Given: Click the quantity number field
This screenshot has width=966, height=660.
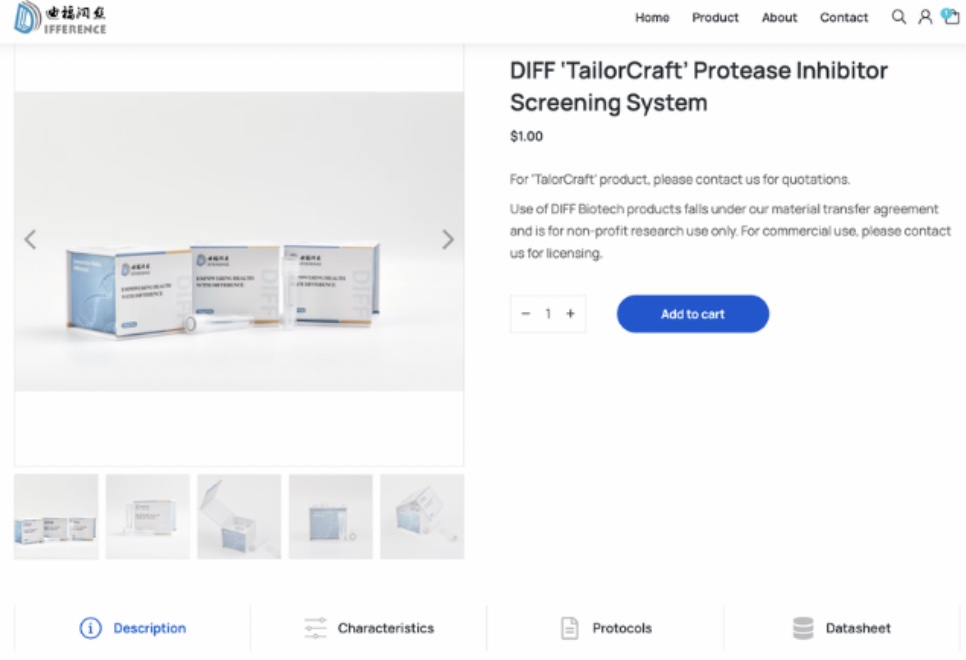Looking at the screenshot, I should click(548, 314).
